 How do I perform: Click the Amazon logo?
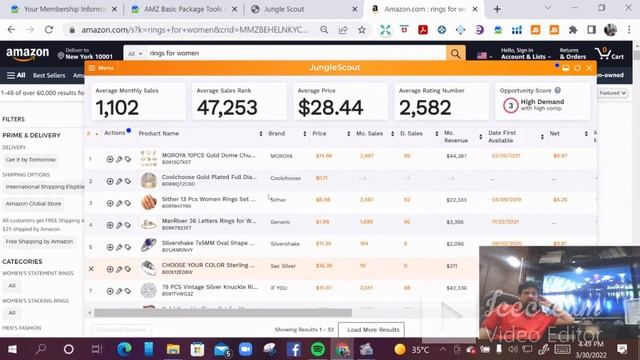coord(27,53)
